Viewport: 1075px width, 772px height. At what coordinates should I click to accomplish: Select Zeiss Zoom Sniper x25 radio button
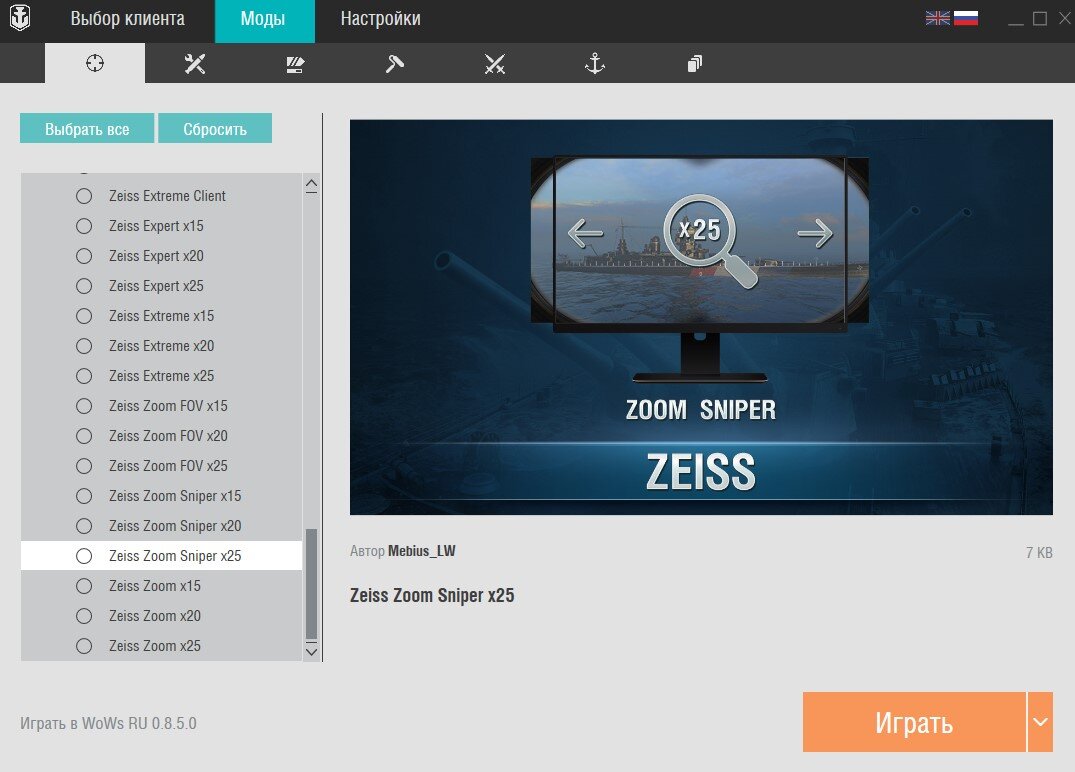coord(84,556)
